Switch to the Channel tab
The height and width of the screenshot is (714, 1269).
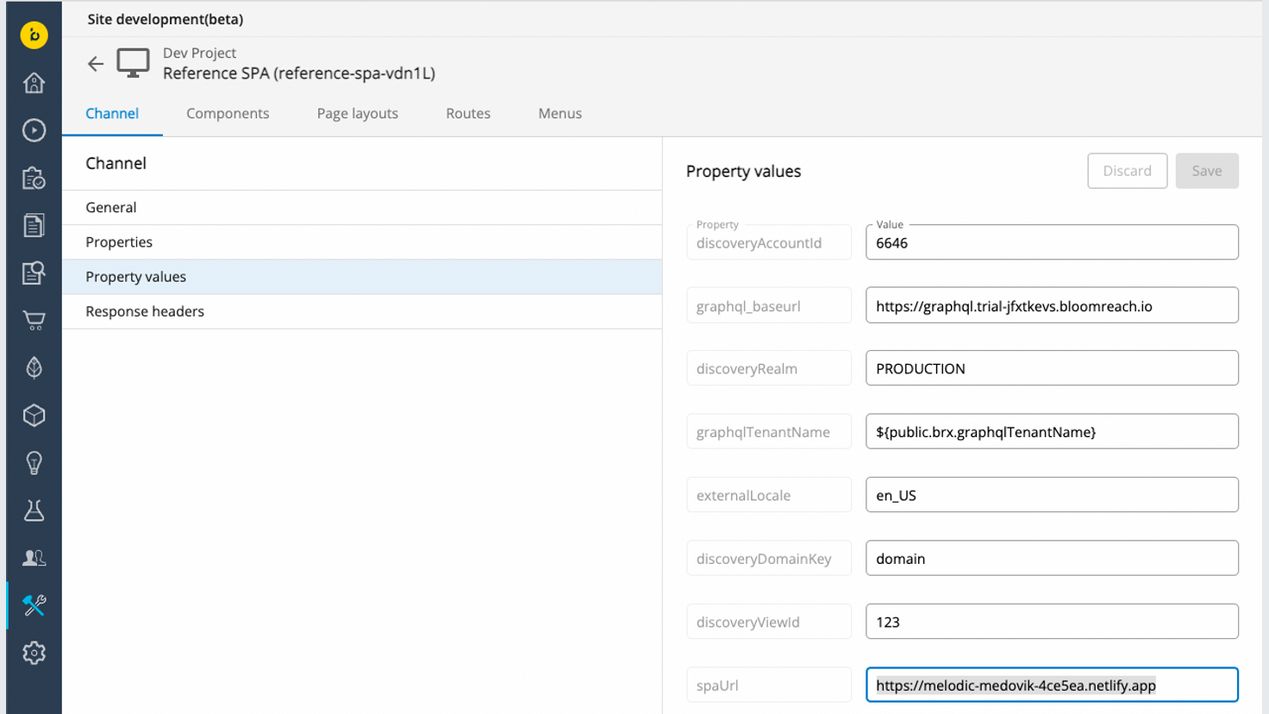pos(112,113)
